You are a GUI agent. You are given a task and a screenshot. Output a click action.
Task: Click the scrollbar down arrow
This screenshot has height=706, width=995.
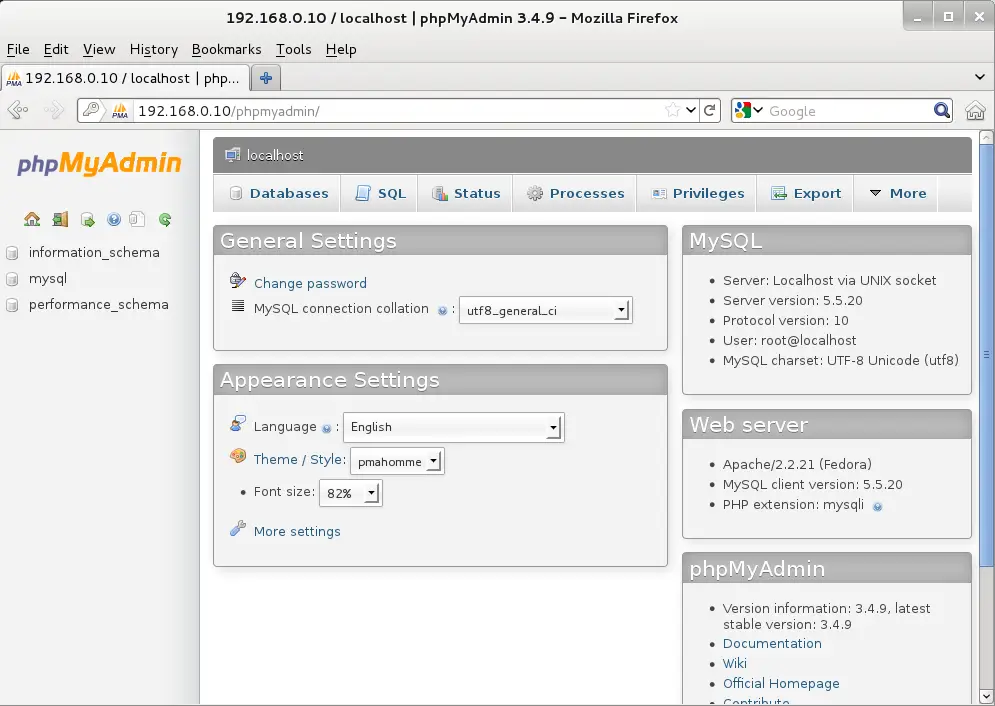986,696
